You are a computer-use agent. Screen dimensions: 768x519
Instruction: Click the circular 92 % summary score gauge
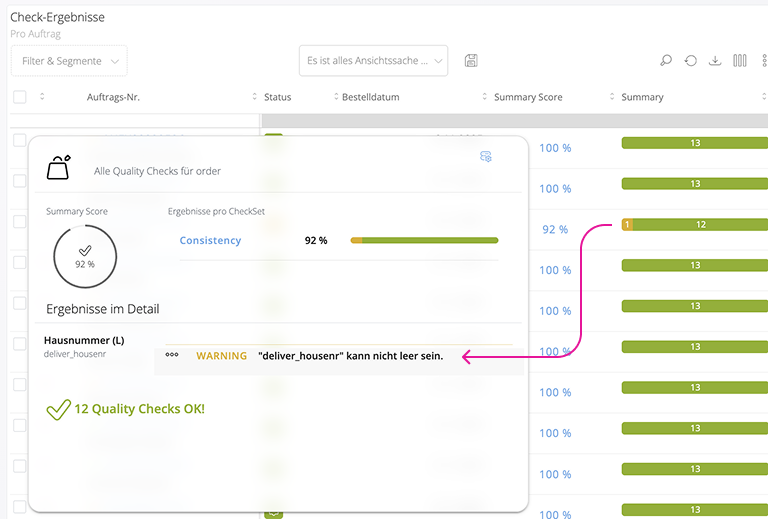click(85, 256)
